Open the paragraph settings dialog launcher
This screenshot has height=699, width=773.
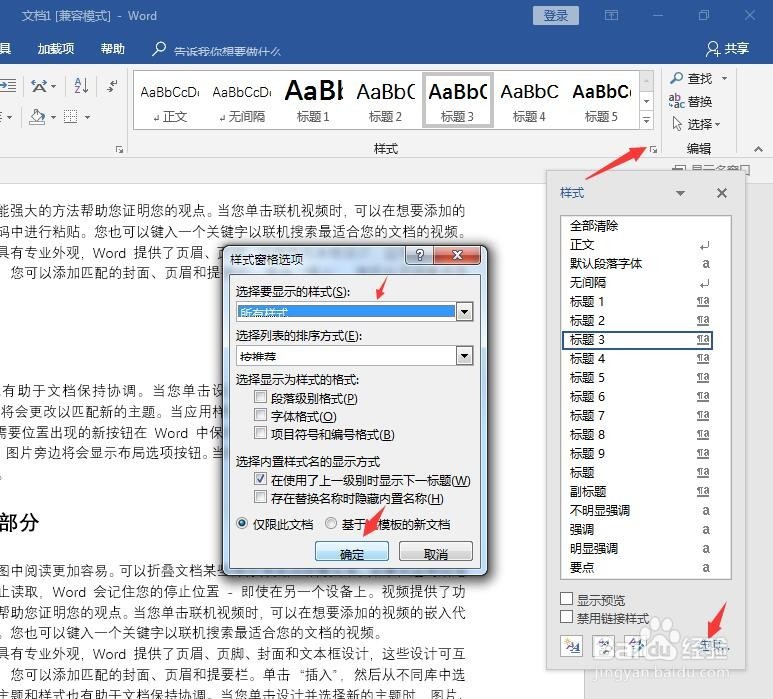coord(119,149)
